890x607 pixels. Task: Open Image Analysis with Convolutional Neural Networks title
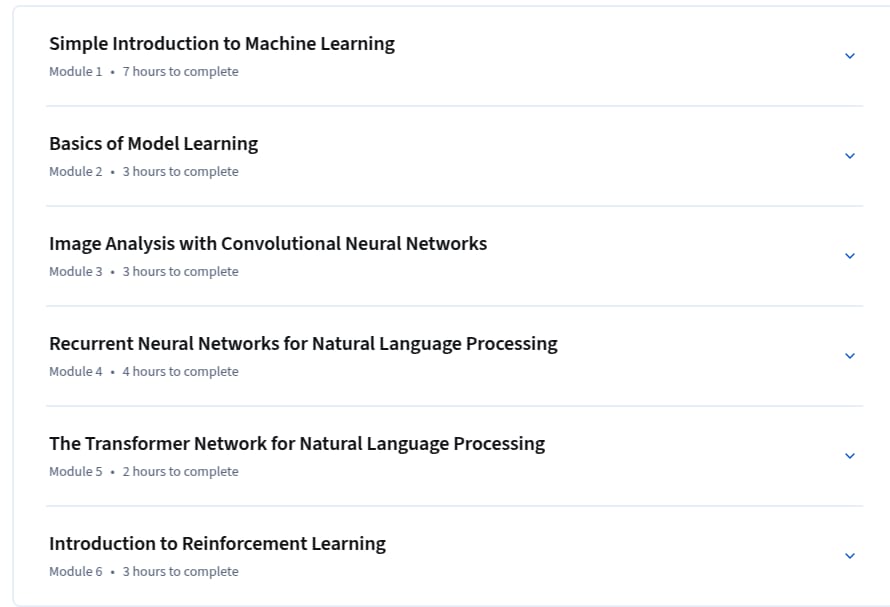[x=268, y=244]
